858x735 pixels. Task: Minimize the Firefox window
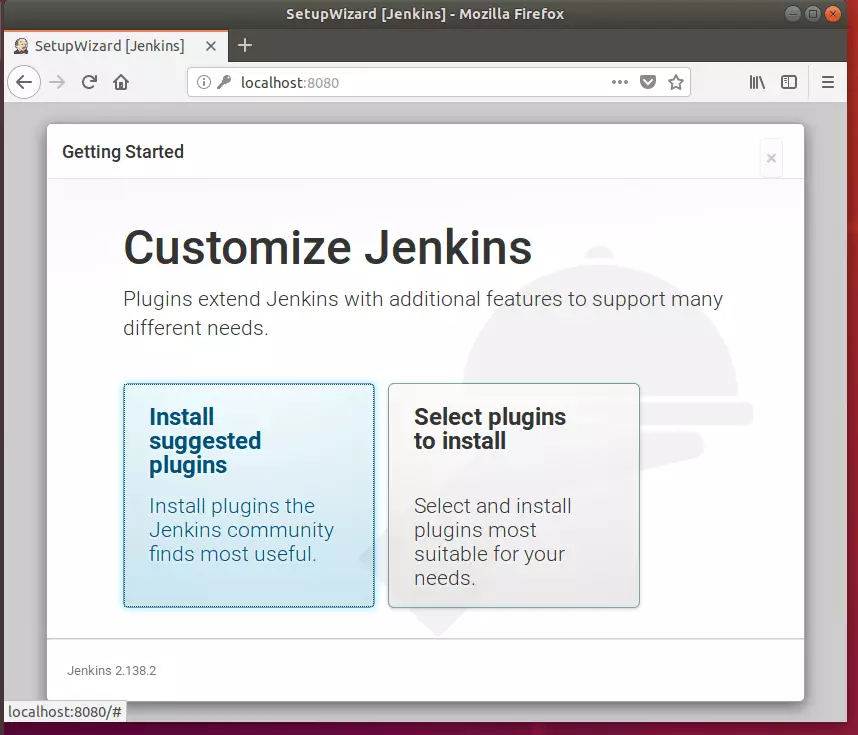click(793, 14)
